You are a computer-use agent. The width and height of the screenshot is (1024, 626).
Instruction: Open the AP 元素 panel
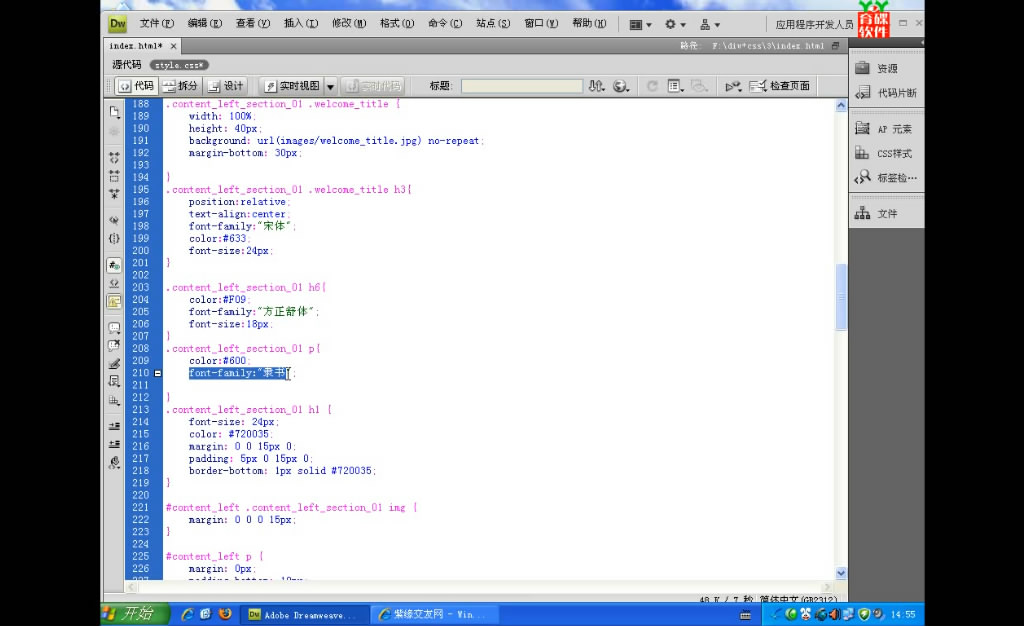pos(886,129)
